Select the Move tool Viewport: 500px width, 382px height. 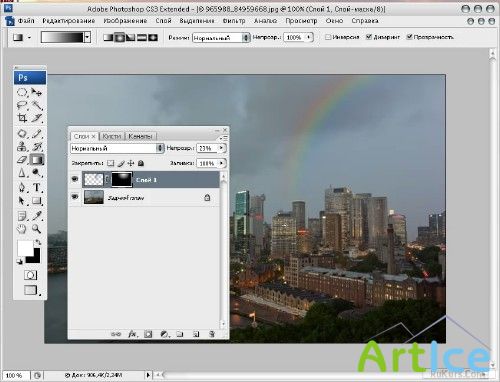point(37,92)
